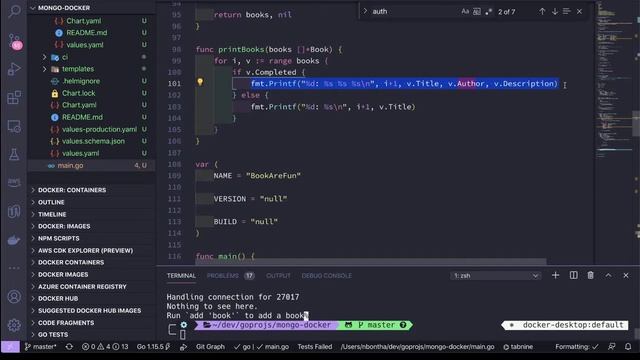Expand the DOCKER: IMAGES section
This screenshot has height=360, width=640.
pyautogui.click(x=64, y=226)
